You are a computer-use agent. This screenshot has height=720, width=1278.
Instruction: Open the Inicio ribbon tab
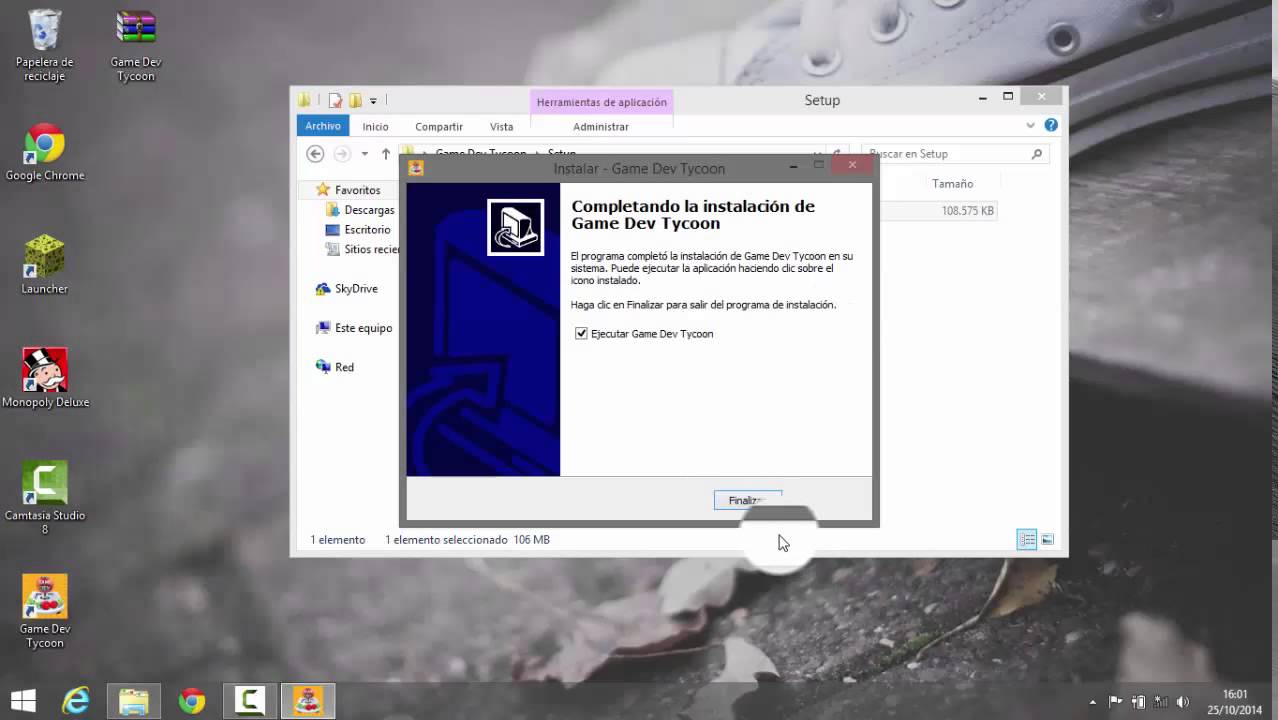point(375,127)
